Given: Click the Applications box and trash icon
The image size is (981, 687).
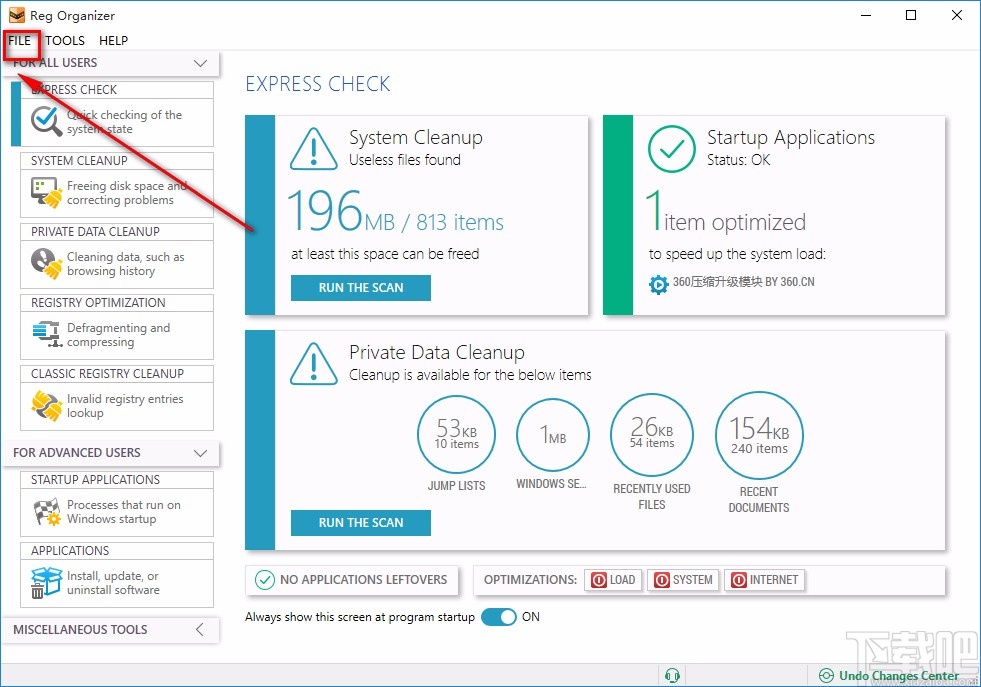Looking at the screenshot, I should pos(46,583).
